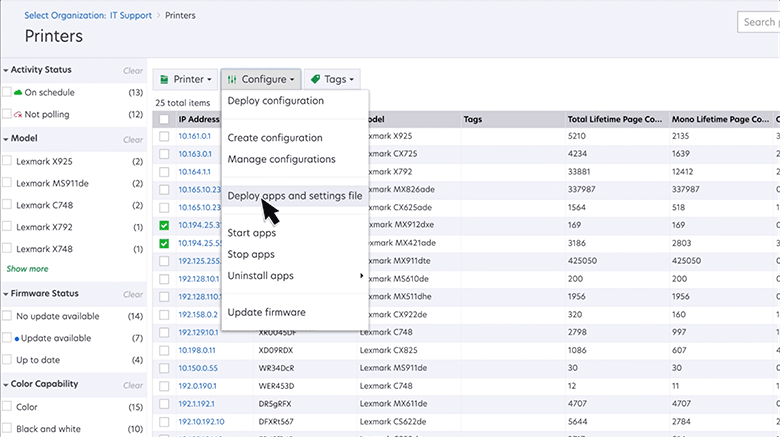This screenshot has width=780, height=437.
Task: Tick the Black and white capability checkbox
Action: (x=8, y=429)
